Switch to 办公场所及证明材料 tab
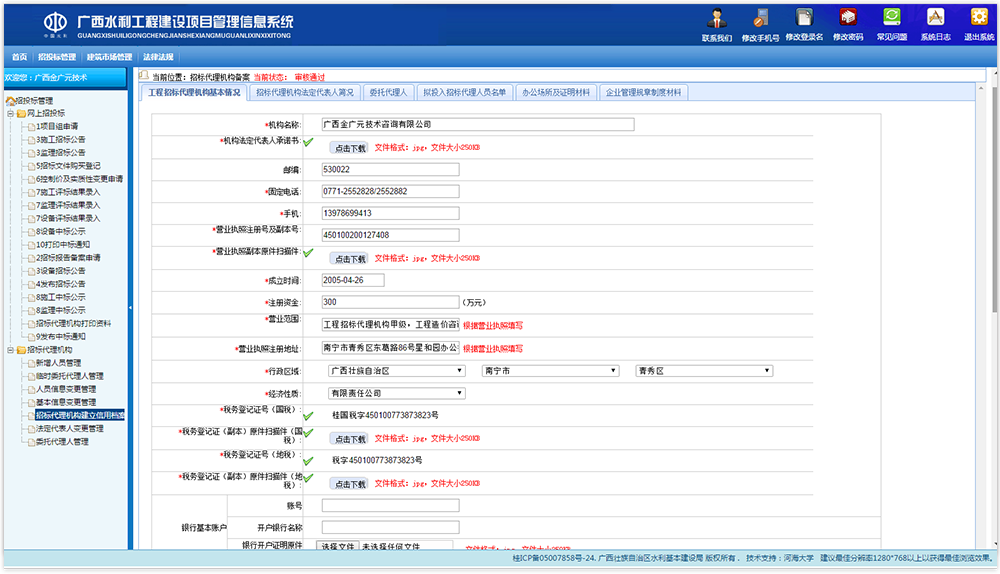This screenshot has width=1000, height=574. point(556,92)
